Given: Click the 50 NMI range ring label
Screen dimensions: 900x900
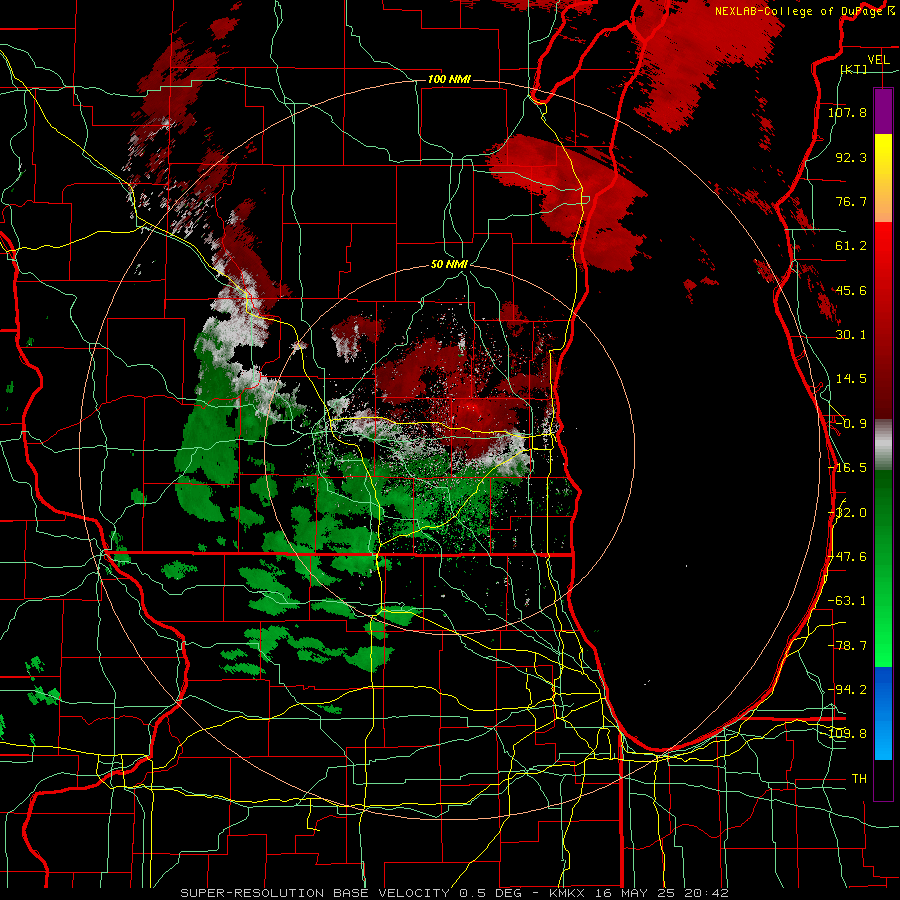Looking at the screenshot, I should [449, 265].
